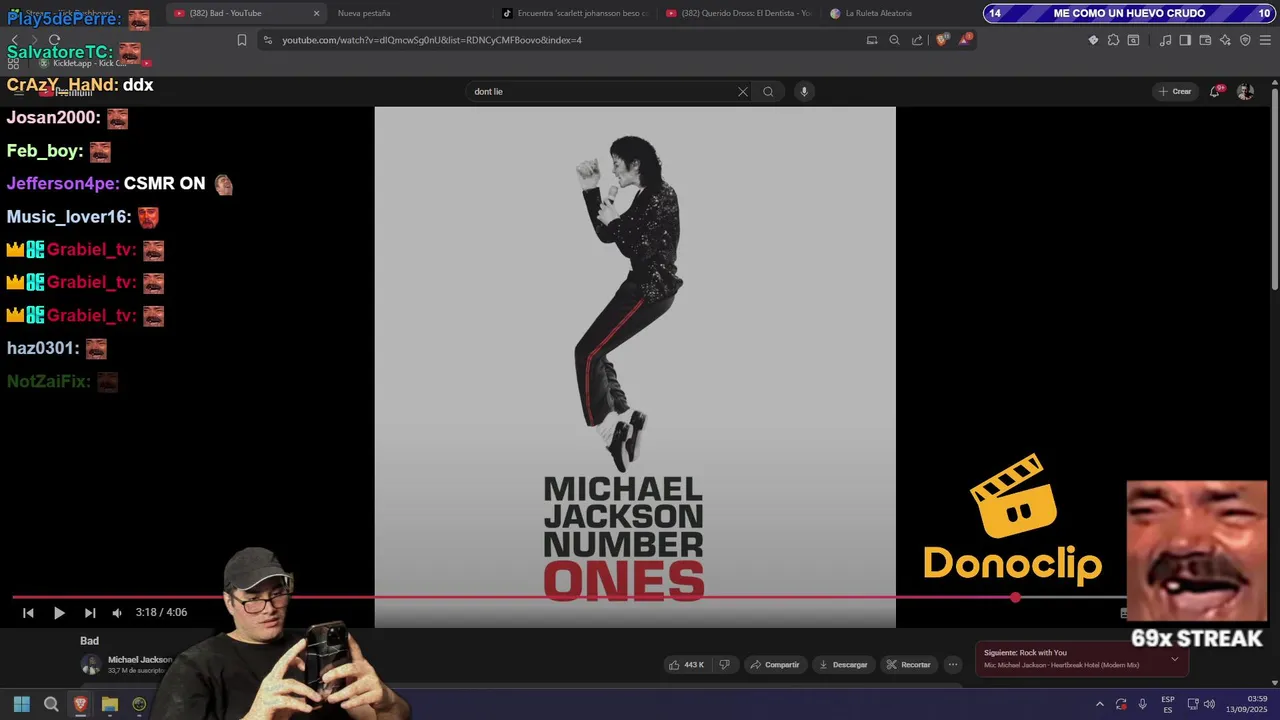Focus the 'dont lie' search field
Screen dimensions: 1280x720
tap(600, 91)
